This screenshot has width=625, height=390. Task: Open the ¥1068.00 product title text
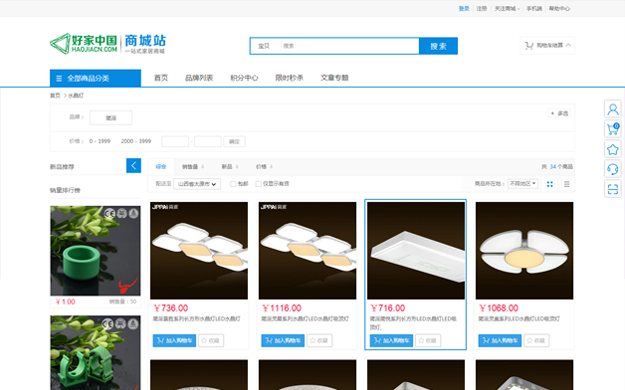pos(519,319)
